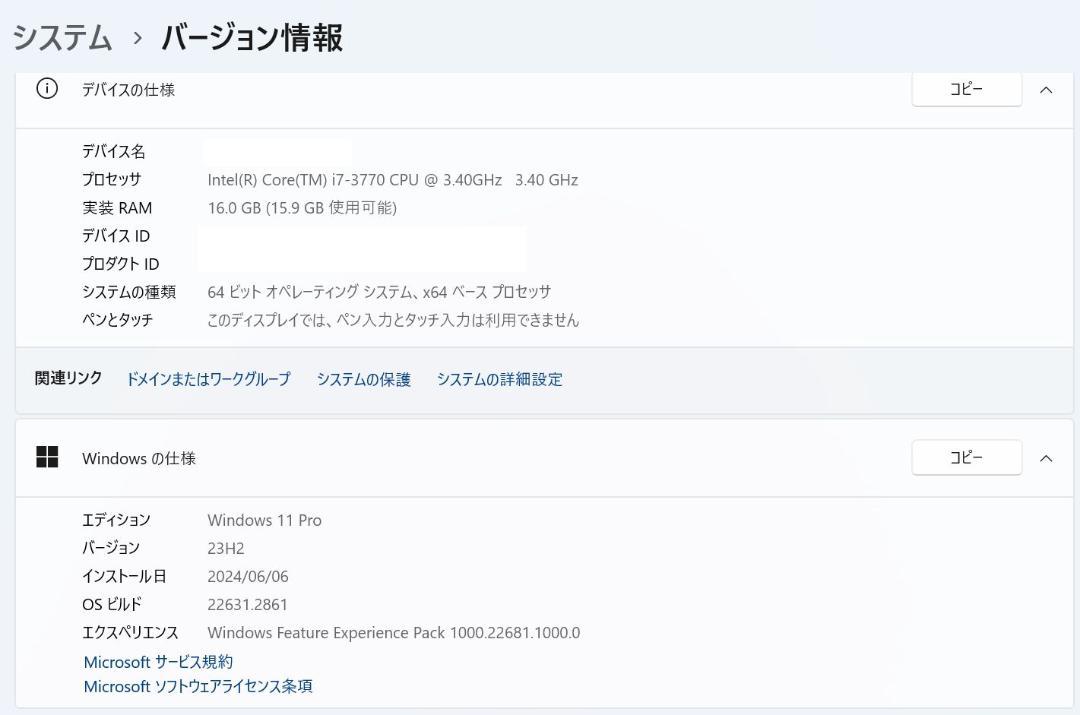Image resolution: width=1080 pixels, height=715 pixels.
Task: Select the エディション label
Action: pyautogui.click(x=116, y=519)
